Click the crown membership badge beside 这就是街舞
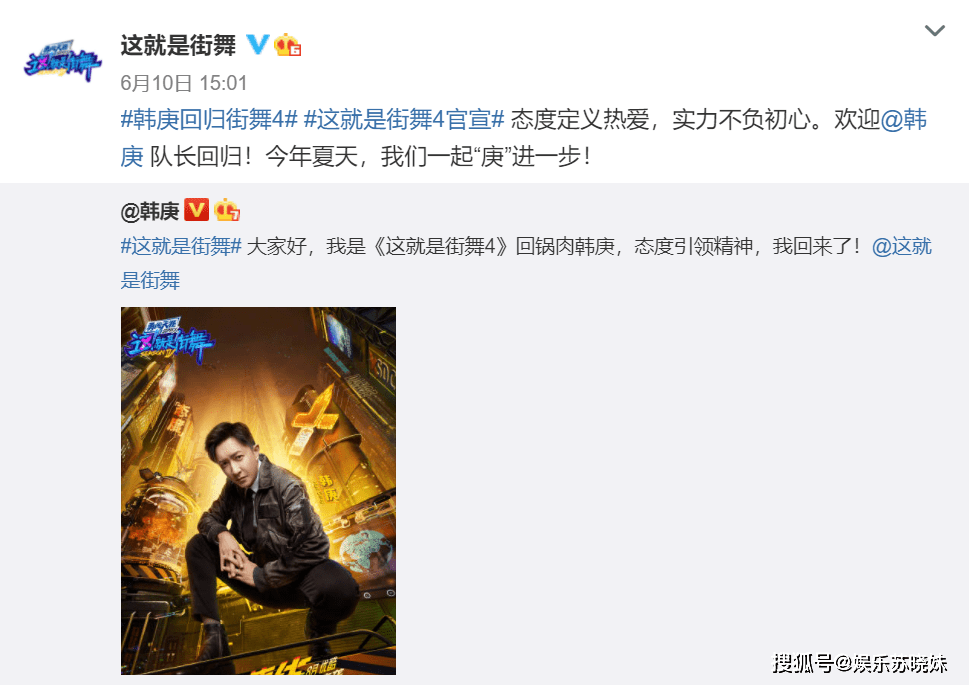969x685 pixels. click(287, 45)
